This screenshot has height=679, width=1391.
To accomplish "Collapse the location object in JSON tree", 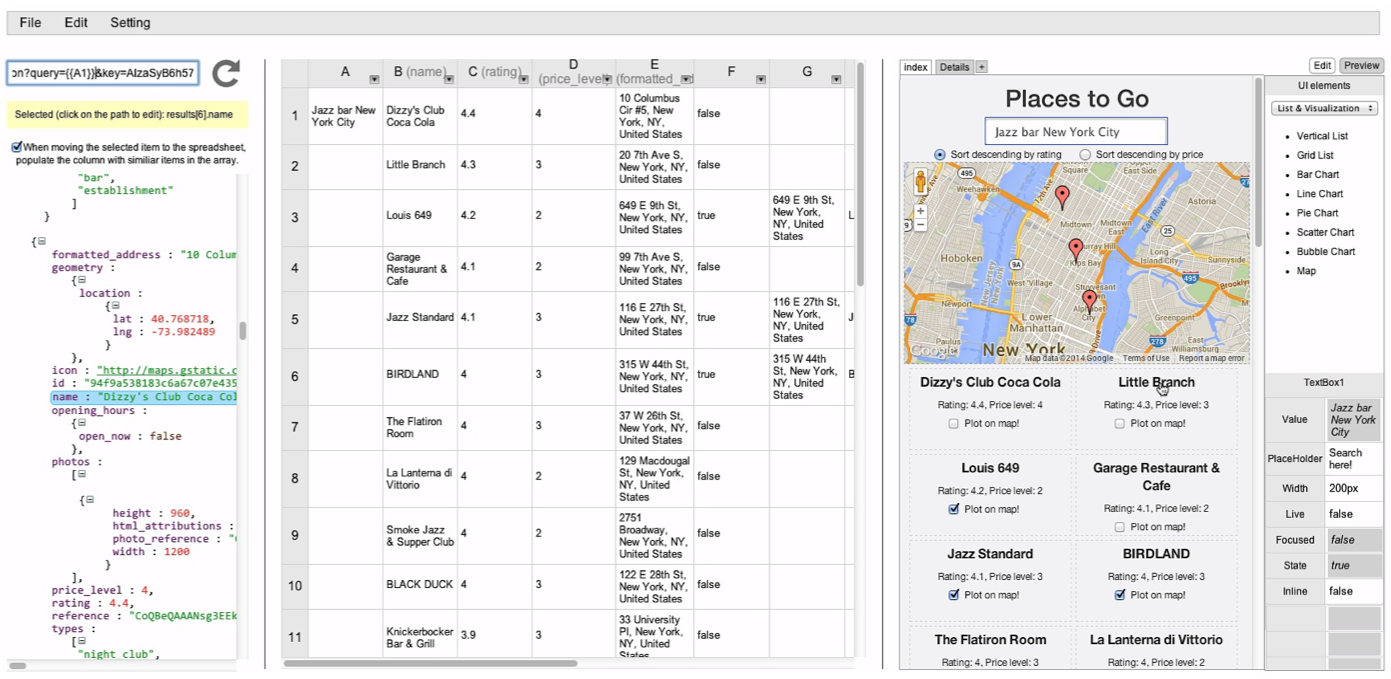I will point(114,306).
